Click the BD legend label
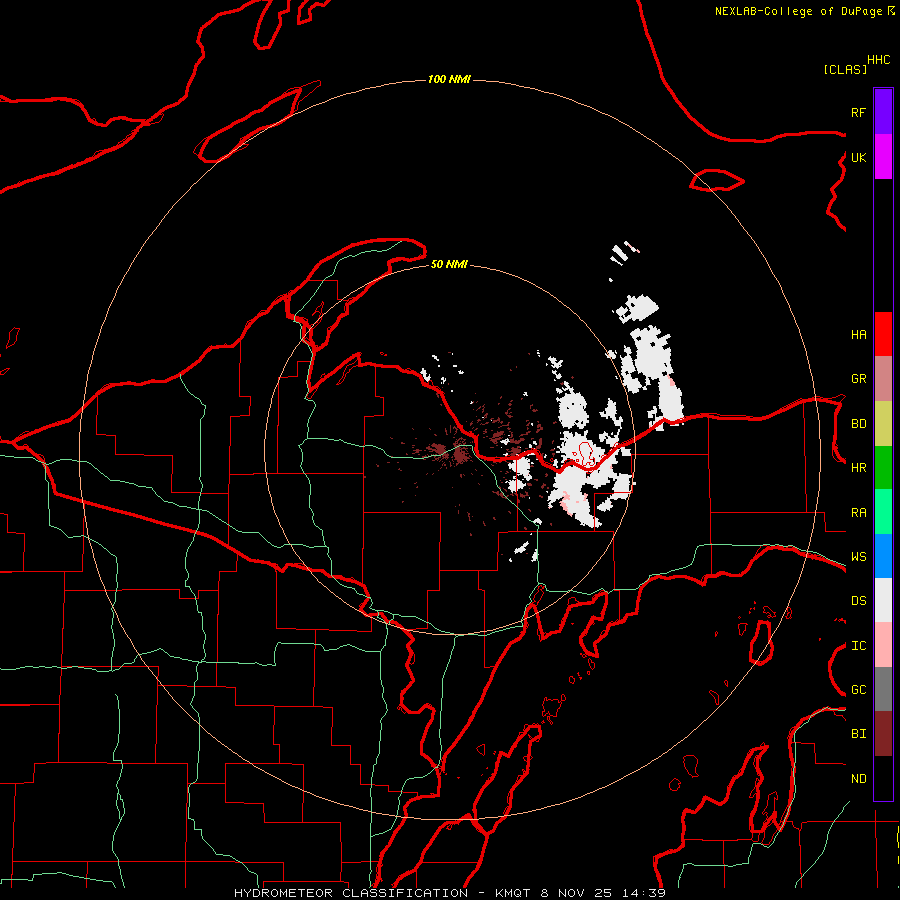900x900 pixels. (x=858, y=424)
